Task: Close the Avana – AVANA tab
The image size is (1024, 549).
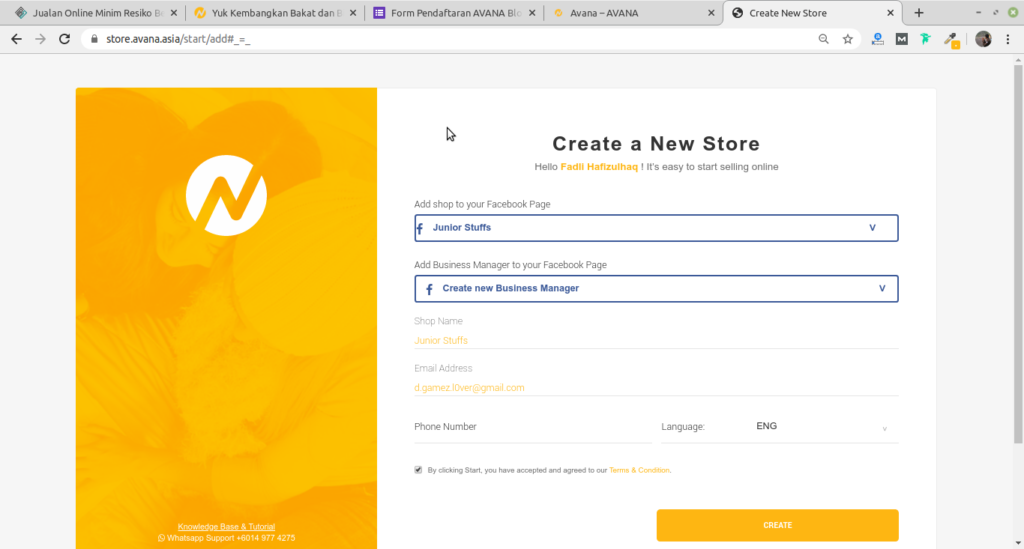Action: pos(711,13)
